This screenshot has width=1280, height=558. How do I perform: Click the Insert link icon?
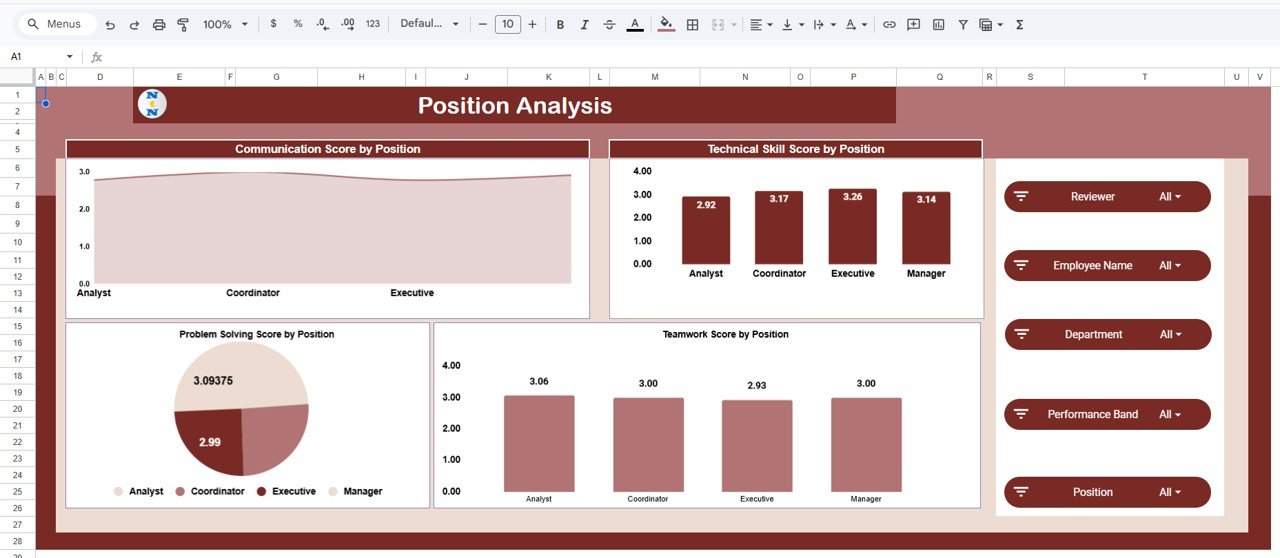click(x=889, y=24)
